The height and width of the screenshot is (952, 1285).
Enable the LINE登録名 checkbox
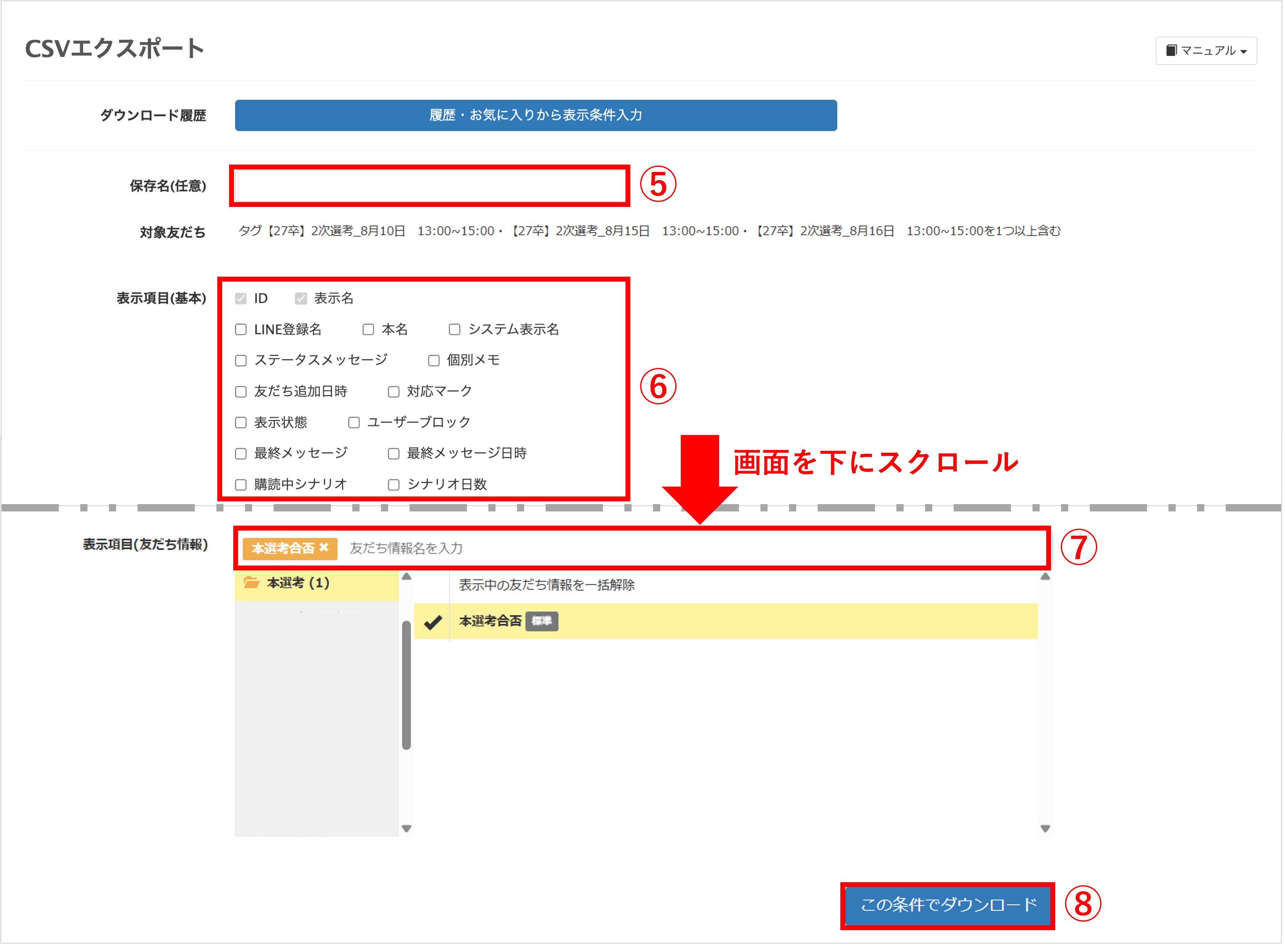241,329
